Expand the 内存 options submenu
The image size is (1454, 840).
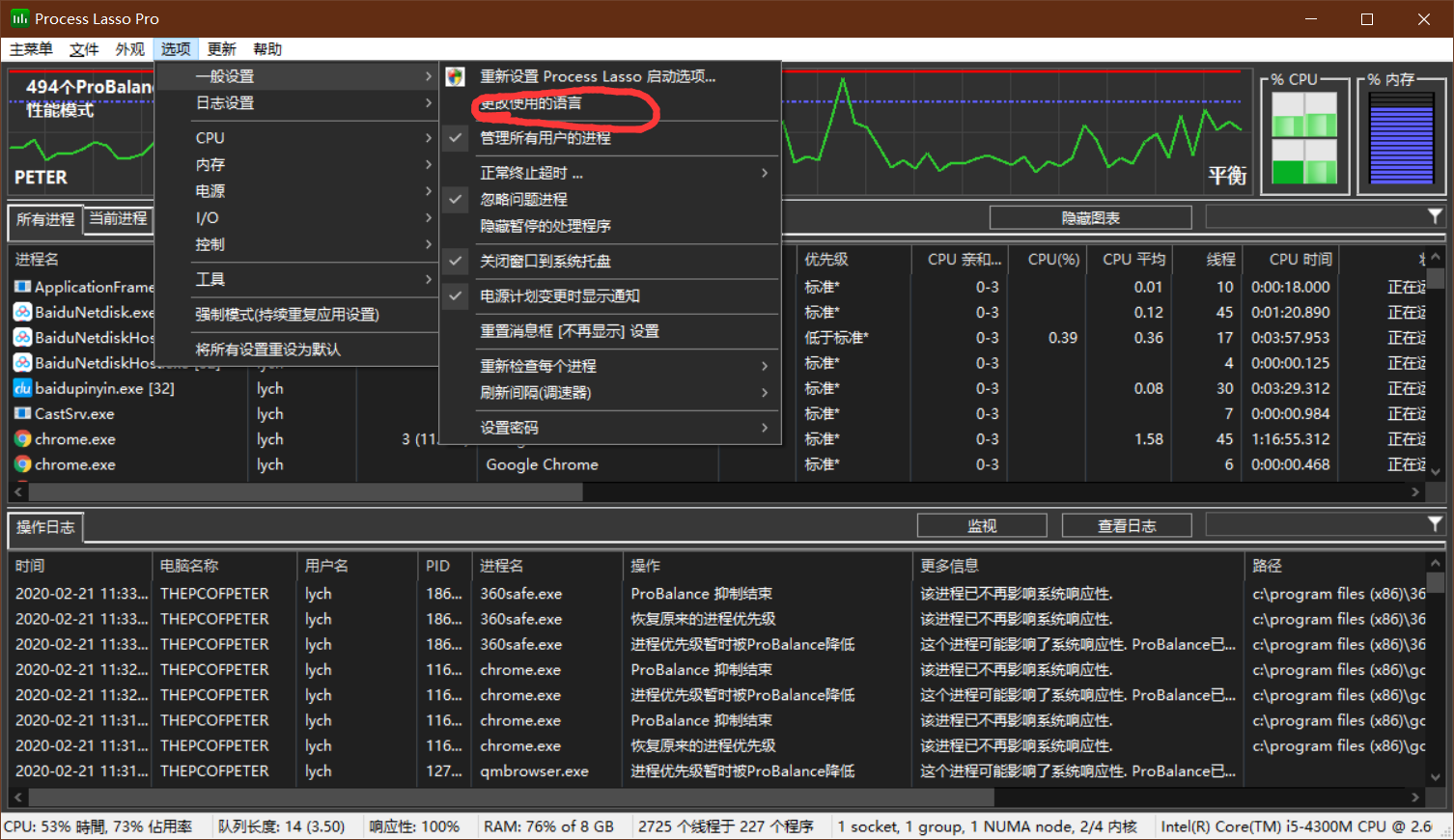[x=296, y=165]
